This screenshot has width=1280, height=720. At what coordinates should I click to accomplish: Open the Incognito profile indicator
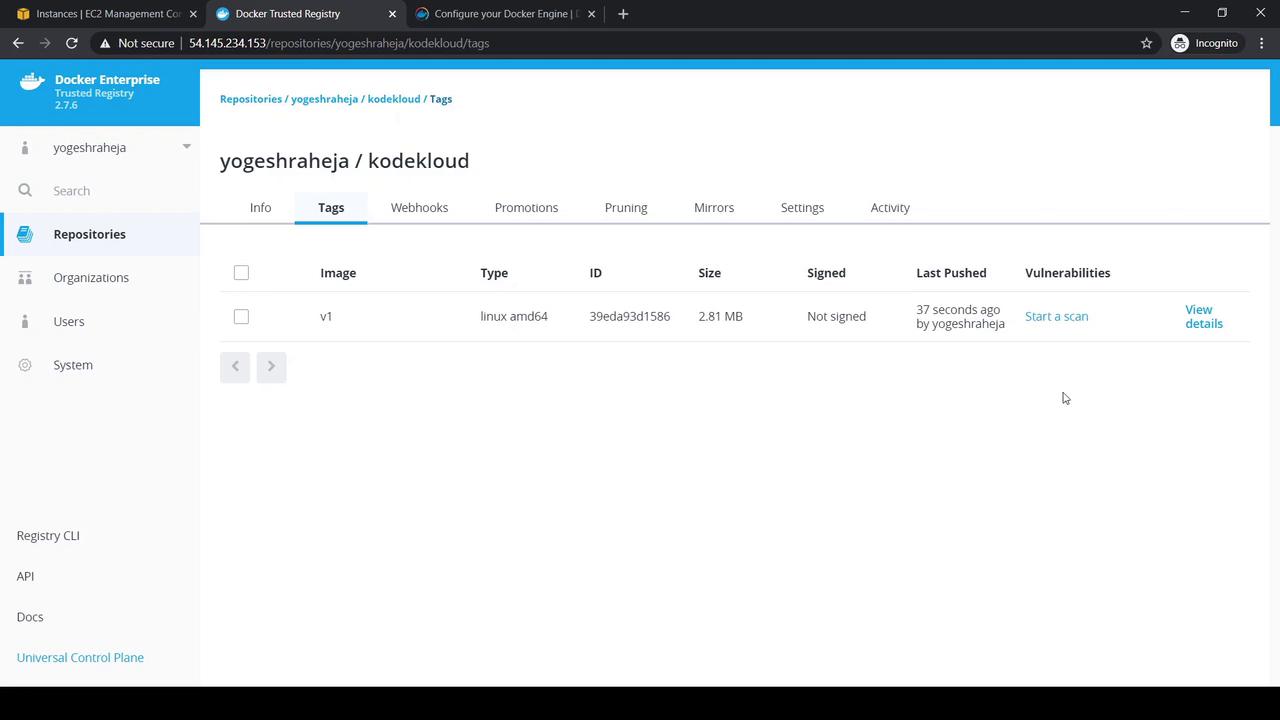[1205, 43]
